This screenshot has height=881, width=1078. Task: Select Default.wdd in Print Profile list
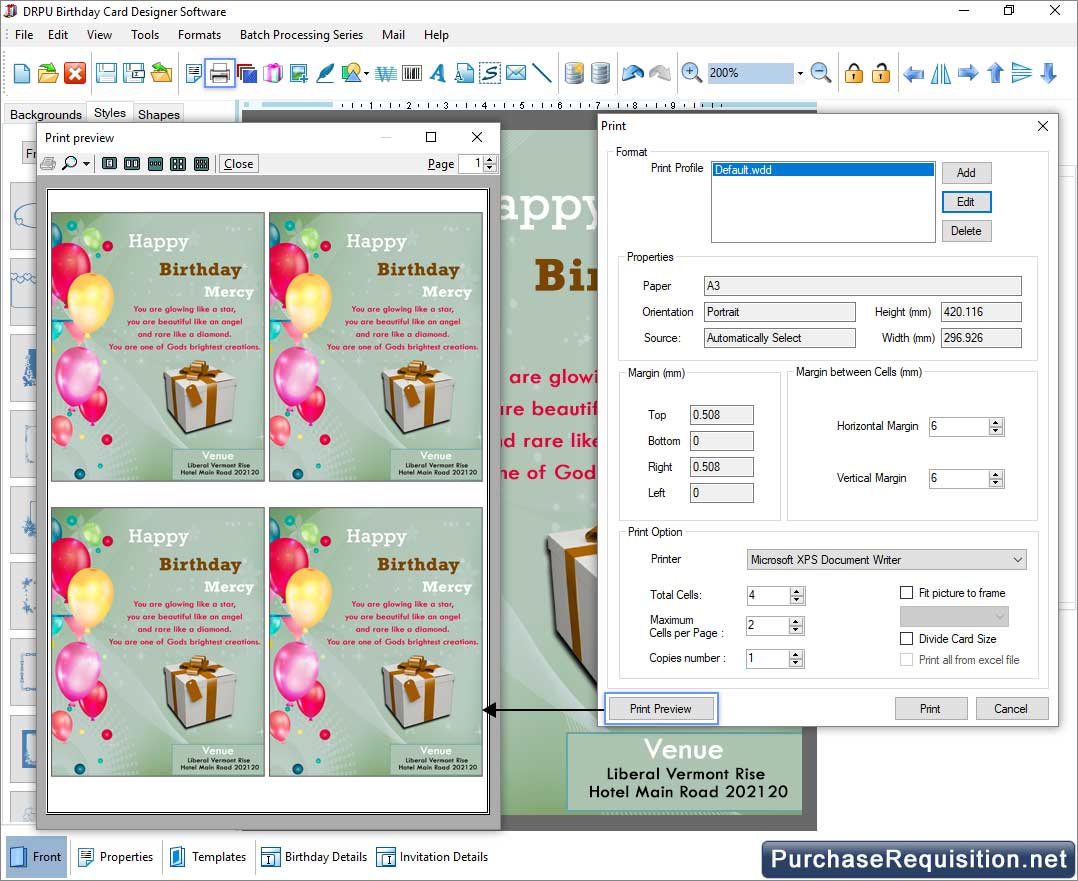pyautogui.click(x=822, y=170)
